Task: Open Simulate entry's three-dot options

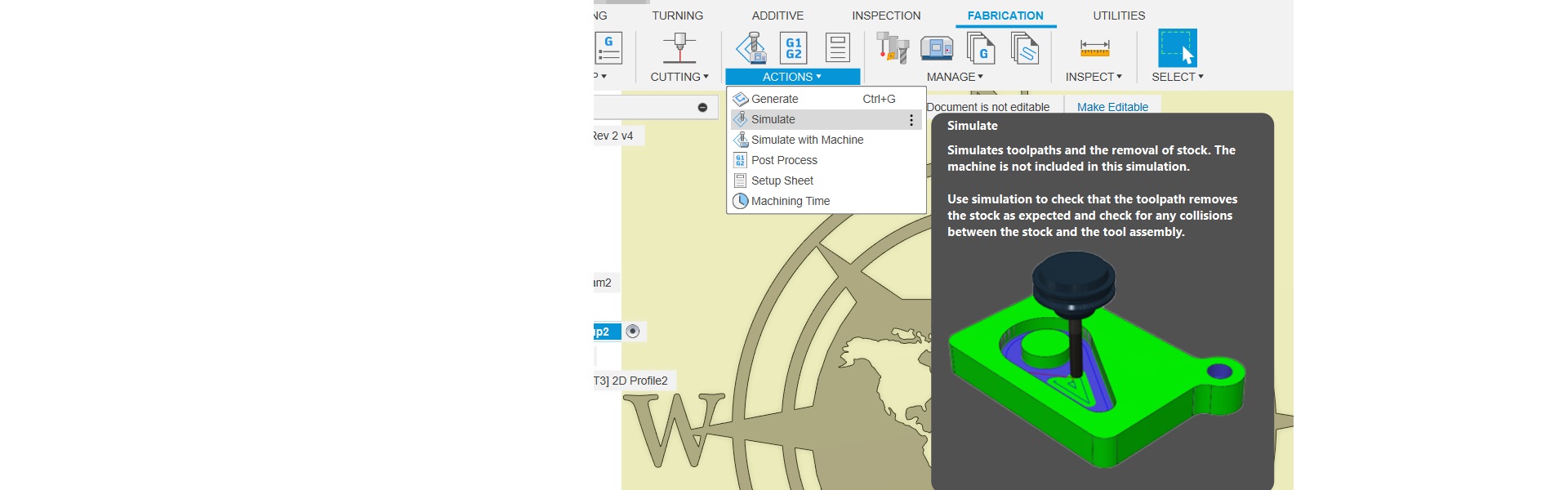Action: tap(911, 120)
